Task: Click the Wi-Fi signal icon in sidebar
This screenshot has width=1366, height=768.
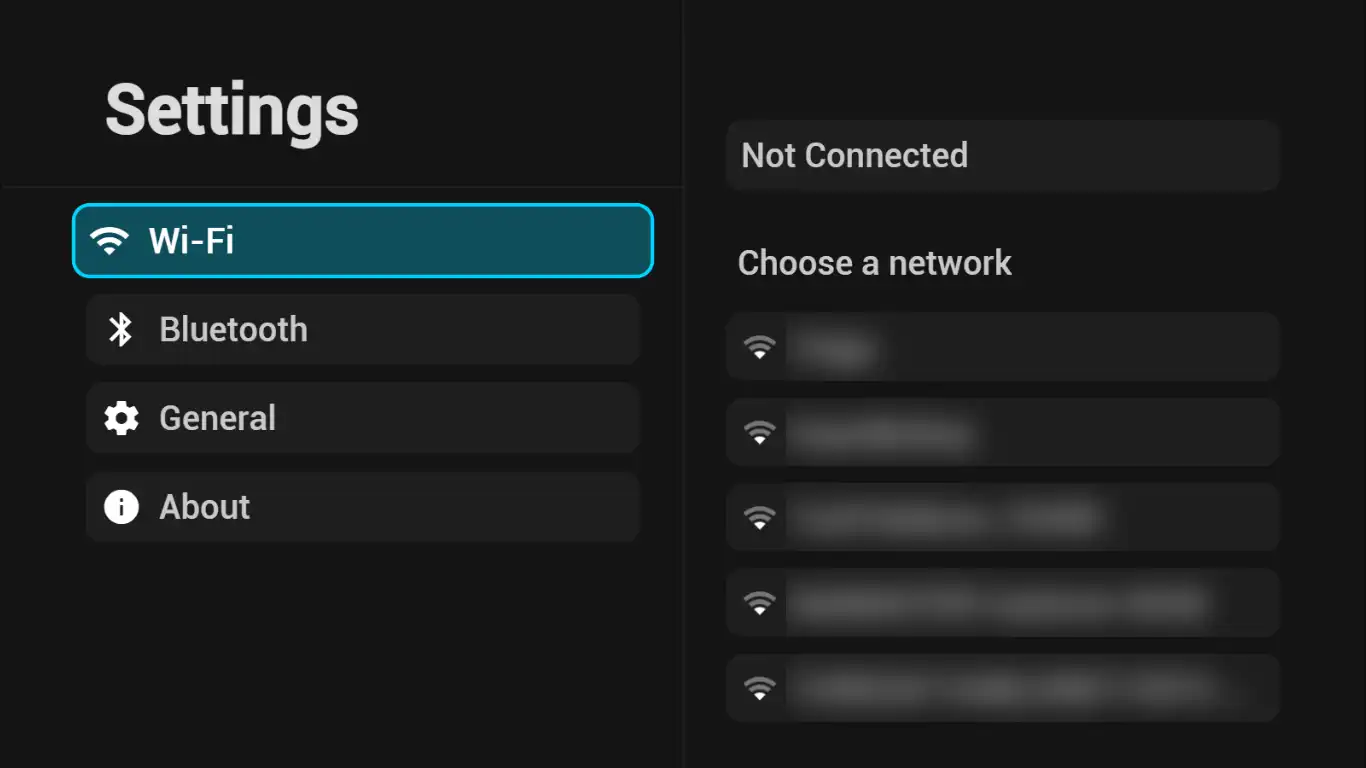Action: 109,241
